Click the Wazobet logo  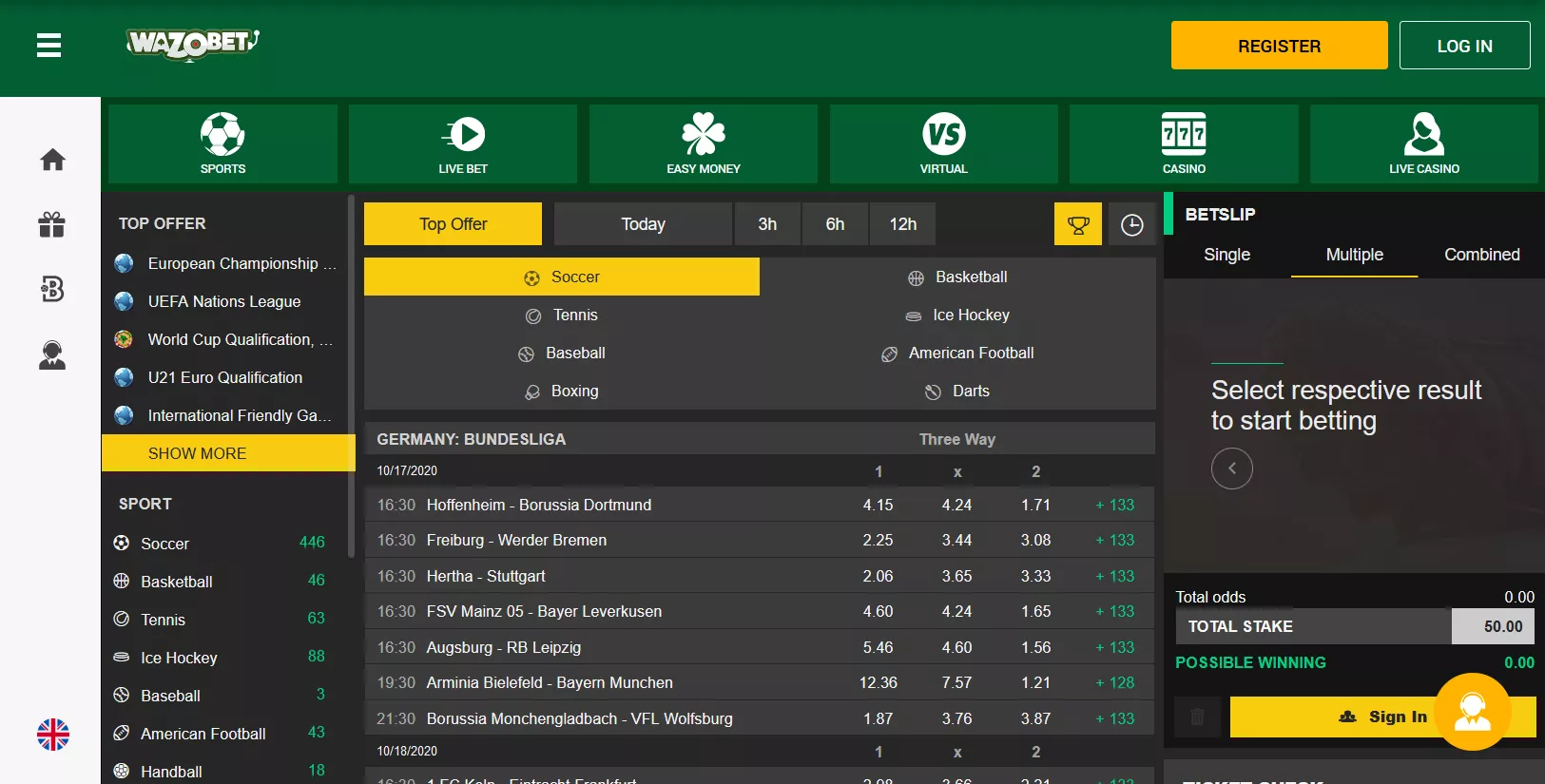(x=193, y=44)
